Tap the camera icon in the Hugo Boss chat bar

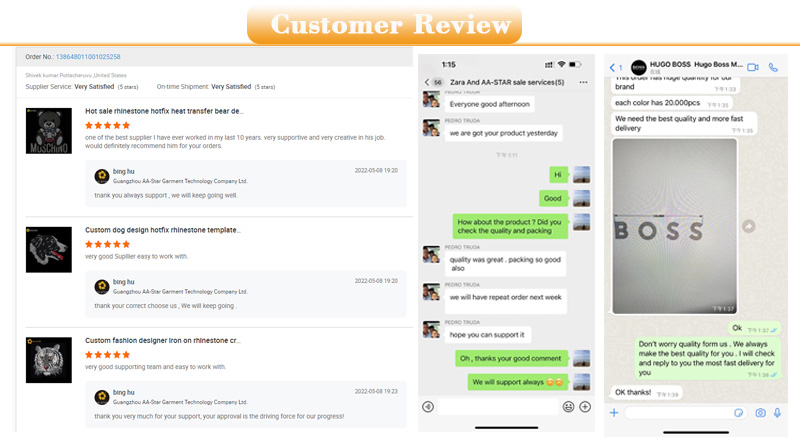click(760, 412)
